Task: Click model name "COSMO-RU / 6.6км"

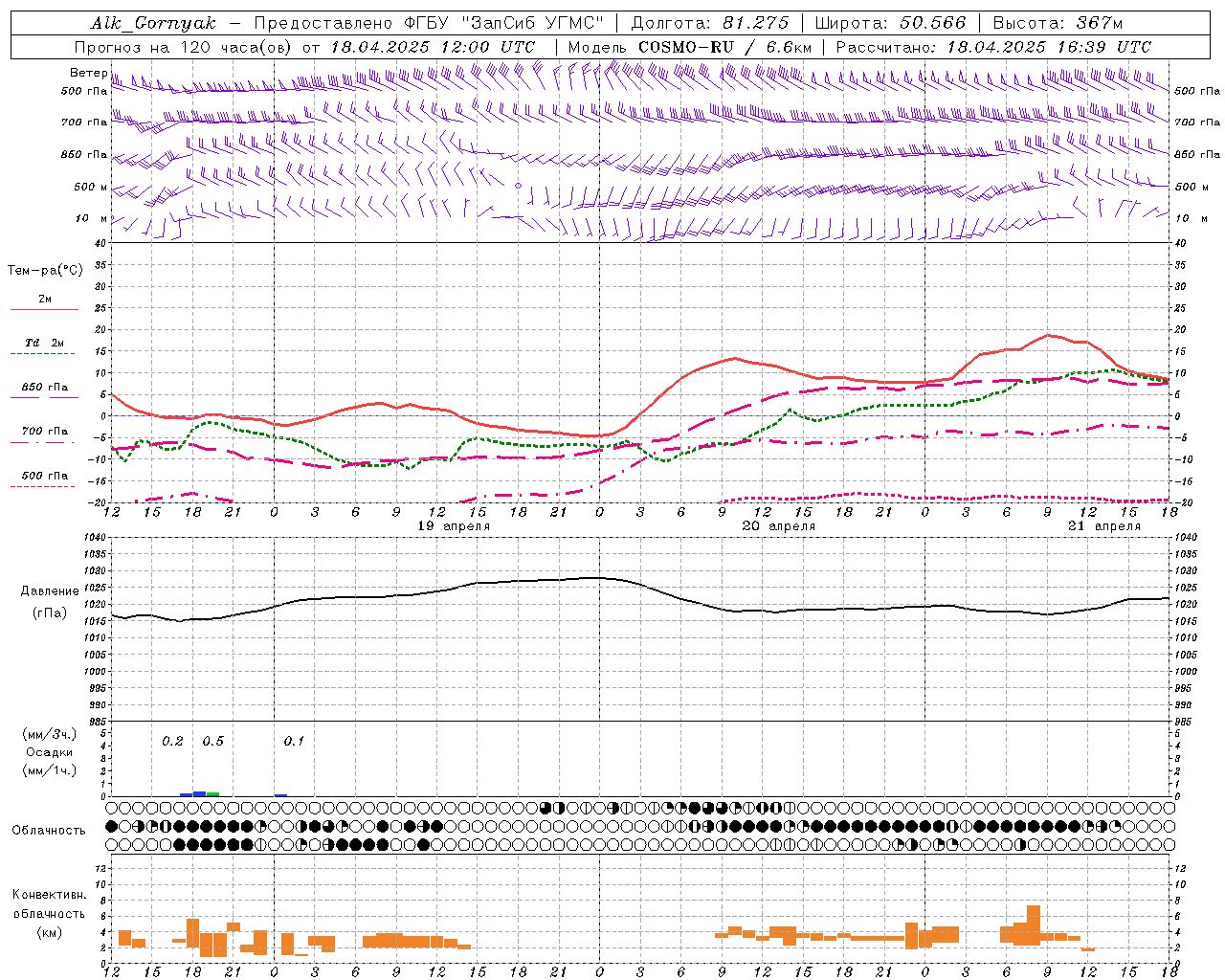Action: (725, 47)
